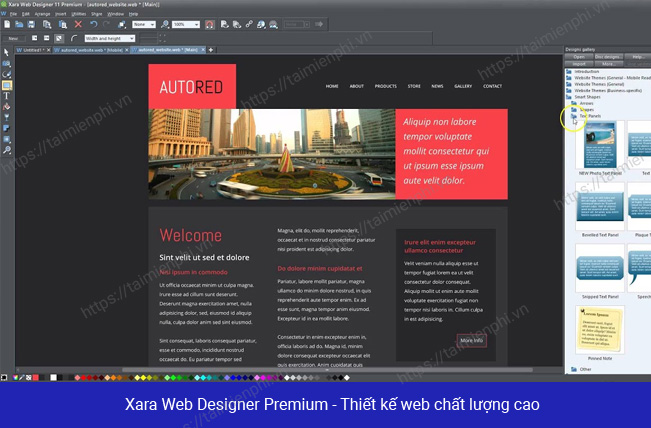Screen dimensions: 651x428
Task: Click the More Info button on page
Action: point(472,340)
